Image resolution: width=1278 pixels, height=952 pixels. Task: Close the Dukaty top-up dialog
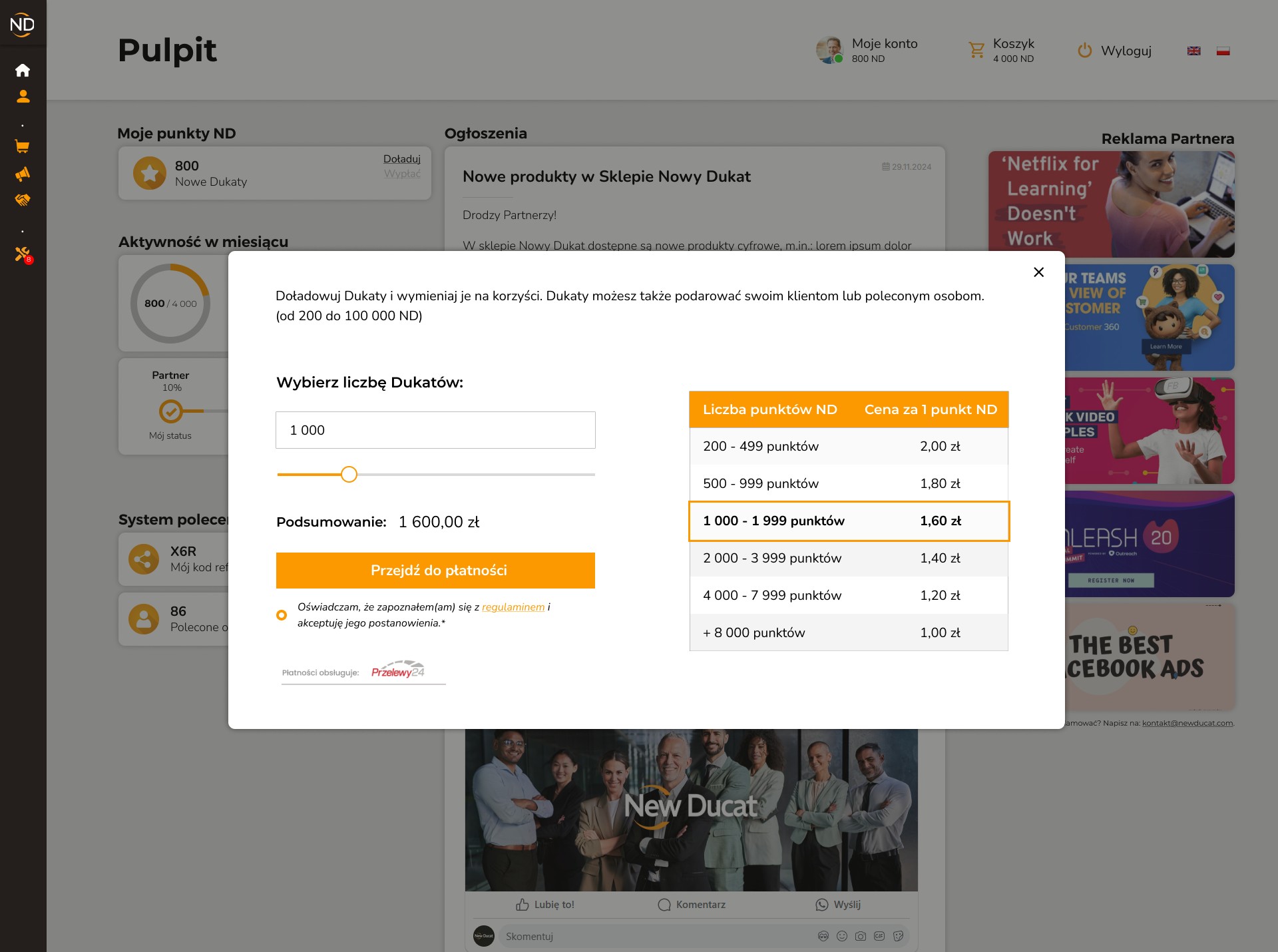[x=1038, y=272]
